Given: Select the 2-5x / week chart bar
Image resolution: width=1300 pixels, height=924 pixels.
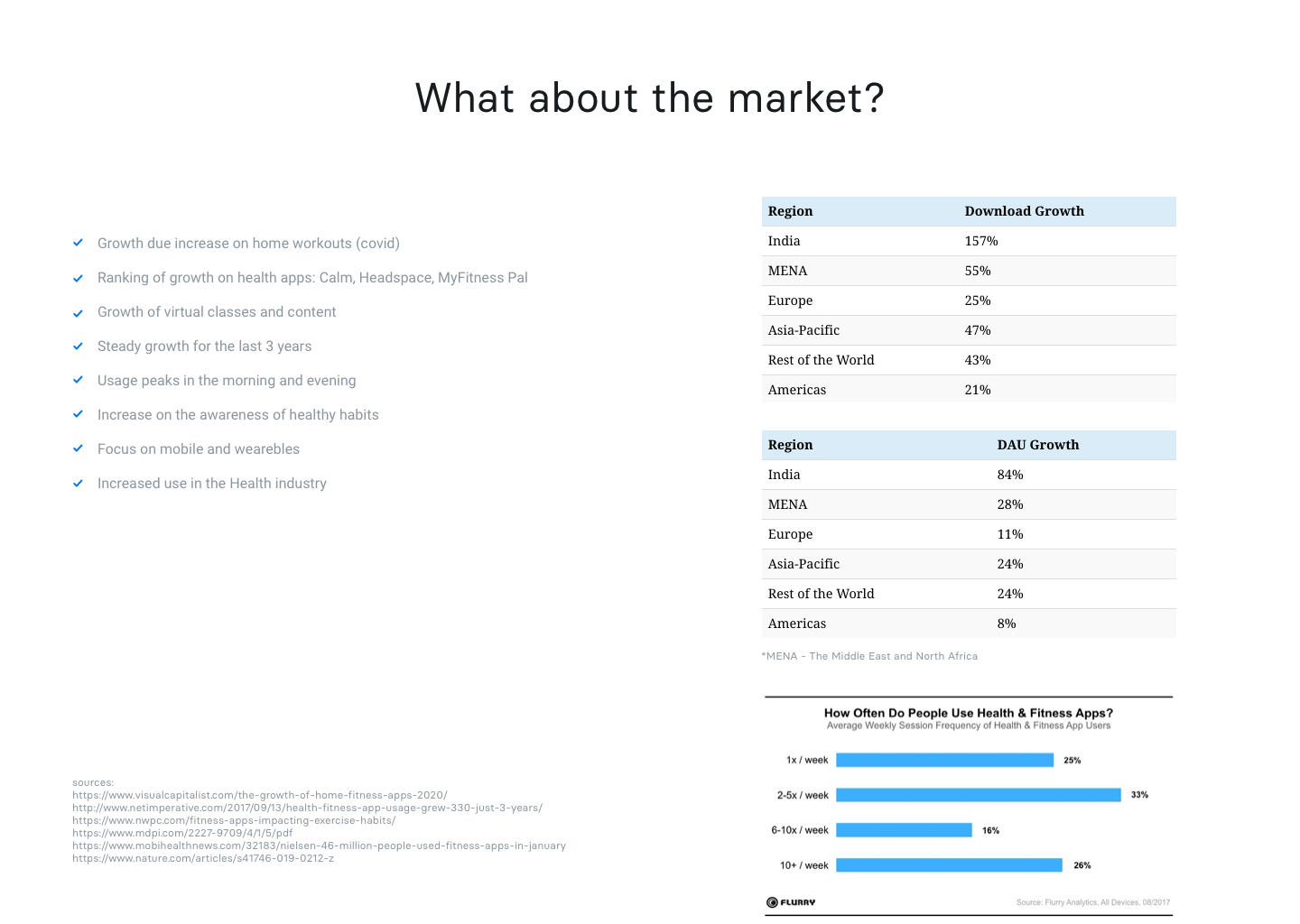Looking at the screenshot, I should coord(978,795).
